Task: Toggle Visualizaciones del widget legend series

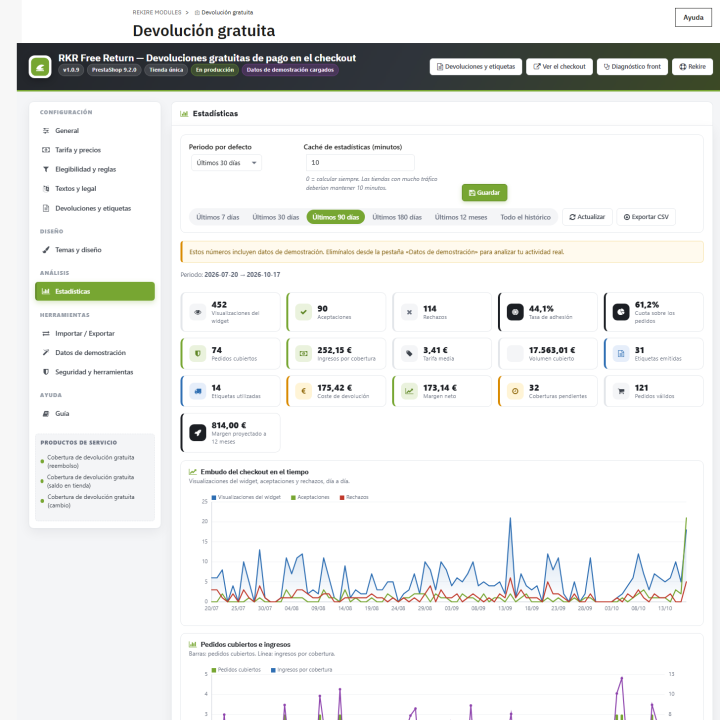Action: point(246,497)
